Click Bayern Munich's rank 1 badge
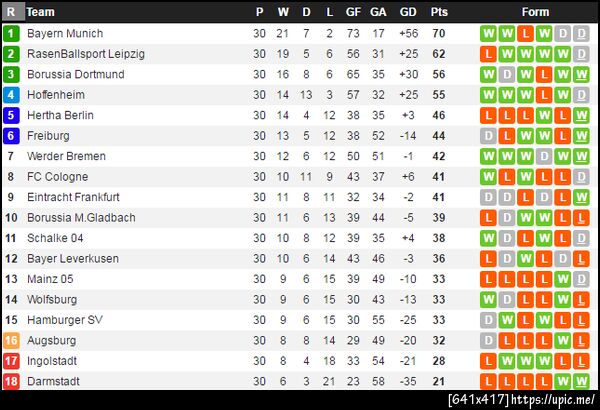The height and width of the screenshot is (410, 600). (x=11, y=33)
